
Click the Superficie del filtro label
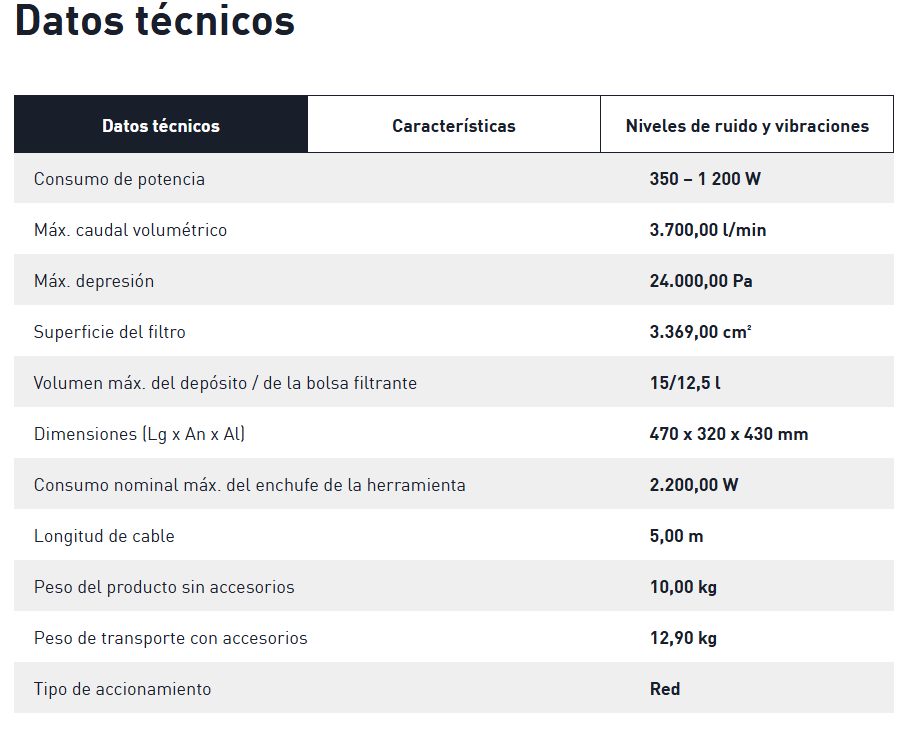pyautogui.click(x=110, y=332)
